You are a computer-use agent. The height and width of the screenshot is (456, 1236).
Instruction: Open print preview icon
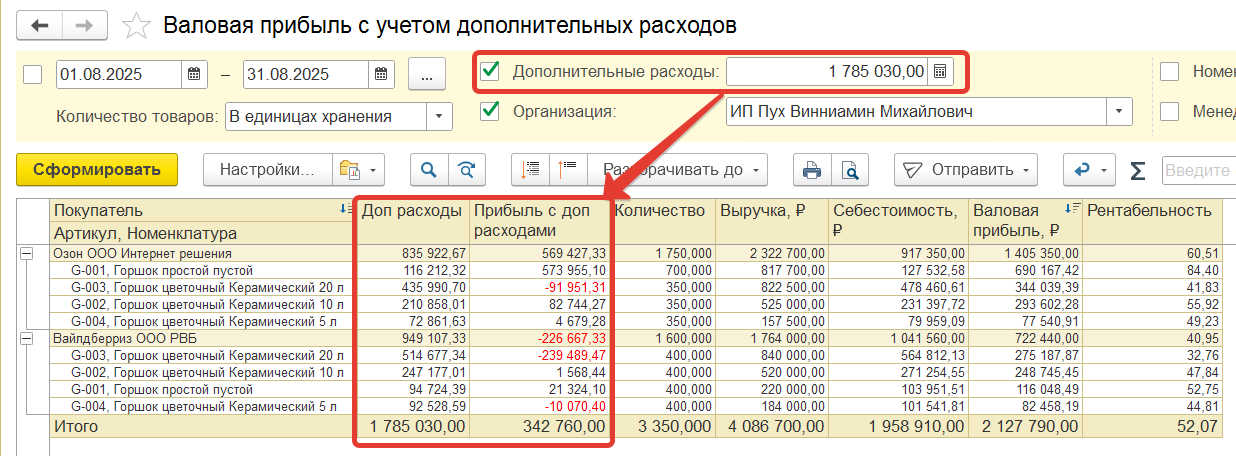click(x=850, y=169)
